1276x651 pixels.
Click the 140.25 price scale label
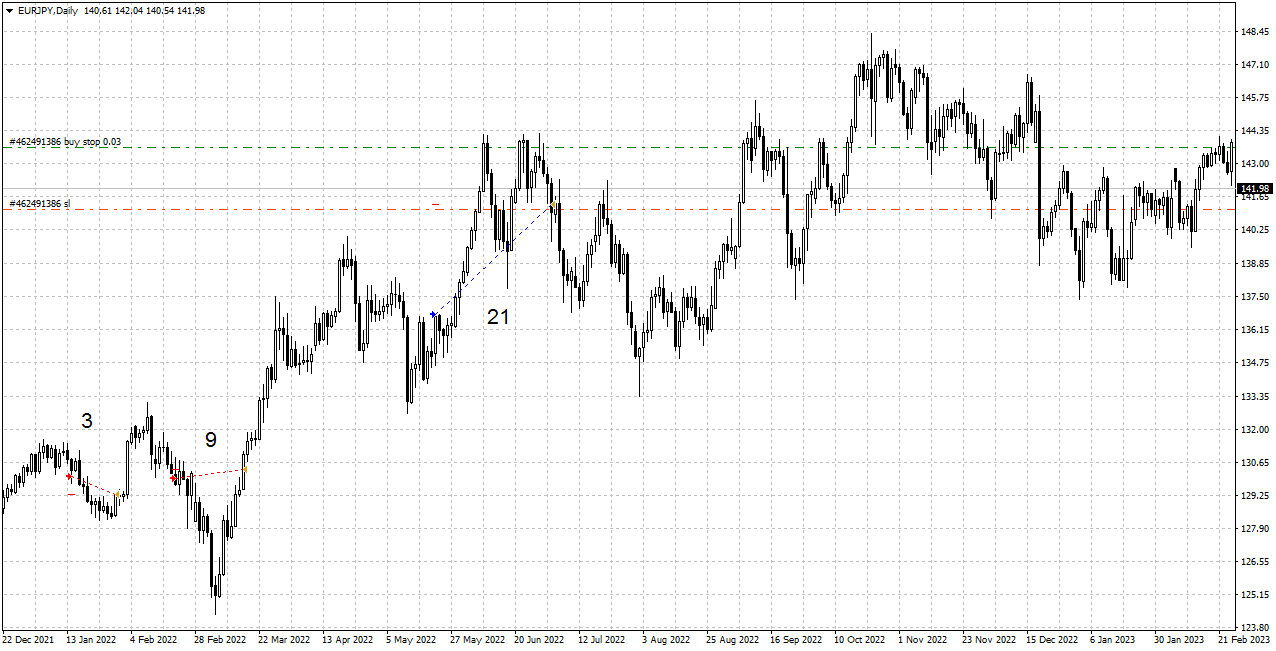(1255, 230)
